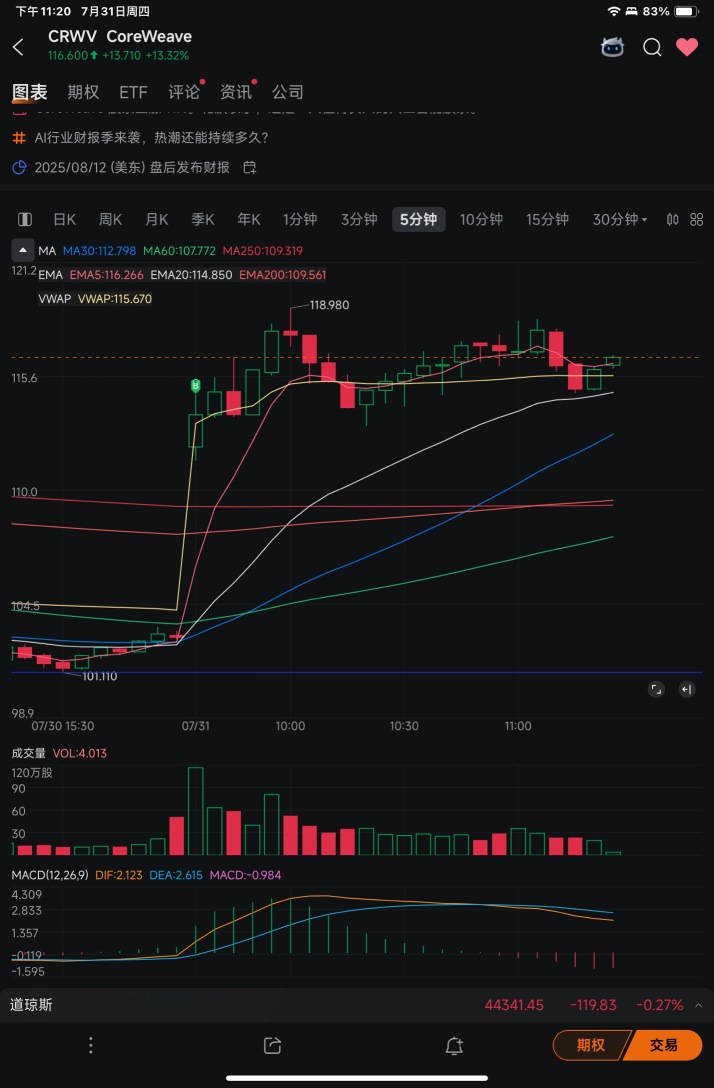
Task: Select the 月K timeframe
Action: click(157, 219)
